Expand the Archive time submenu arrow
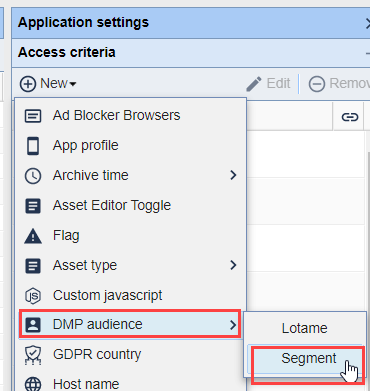This screenshot has width=370, height=391. click(x=233, y=175)
